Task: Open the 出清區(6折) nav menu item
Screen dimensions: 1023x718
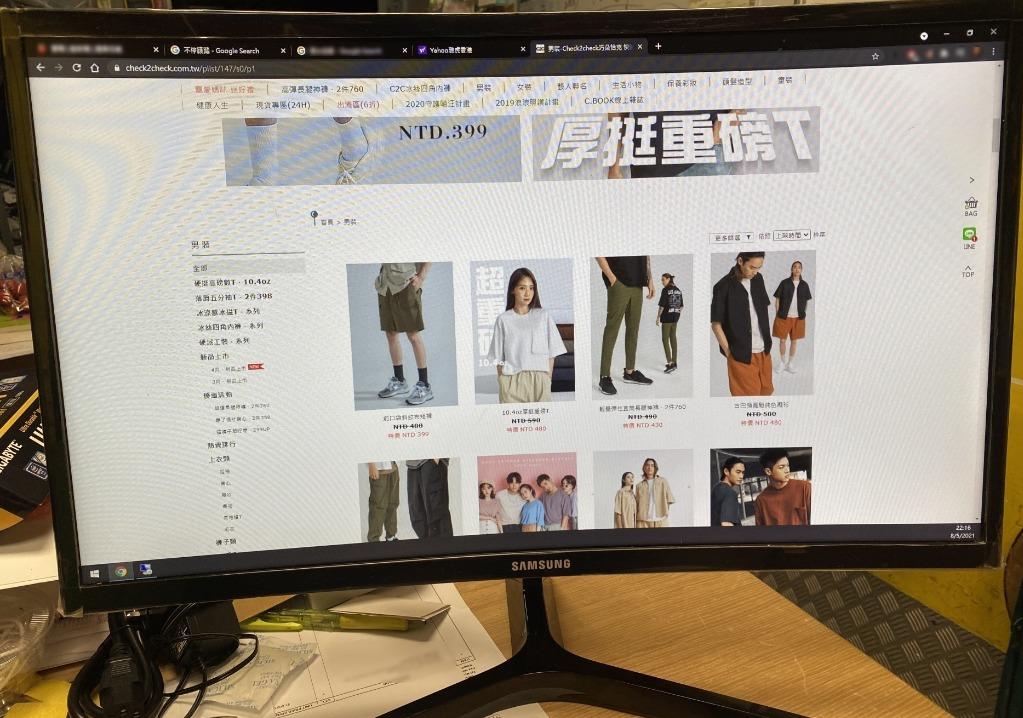Action: pyautogui.click(x=357, y=104)
